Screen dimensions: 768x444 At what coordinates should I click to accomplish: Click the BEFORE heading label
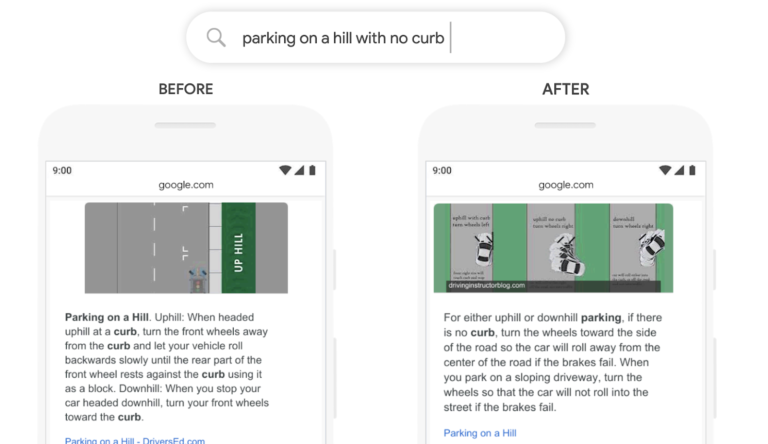[186, 89]
